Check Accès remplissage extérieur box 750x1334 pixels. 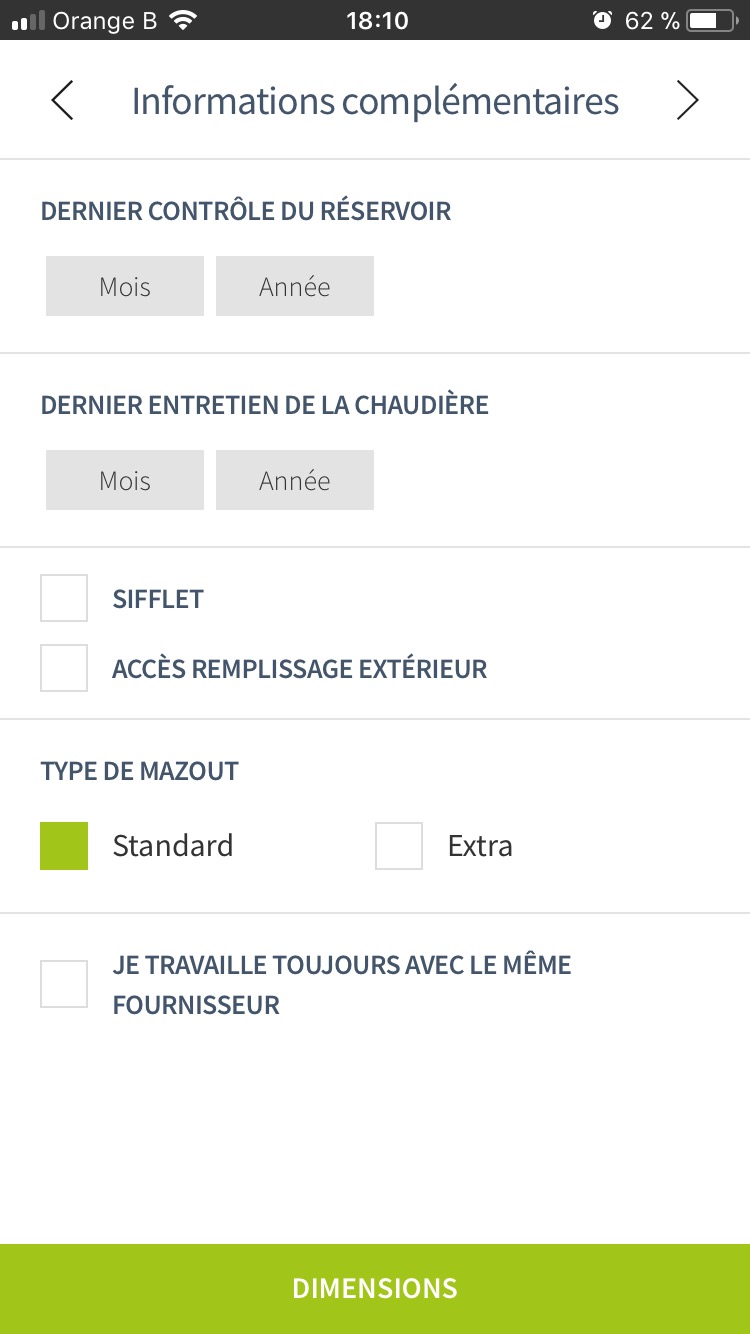[x=64, y=668]
